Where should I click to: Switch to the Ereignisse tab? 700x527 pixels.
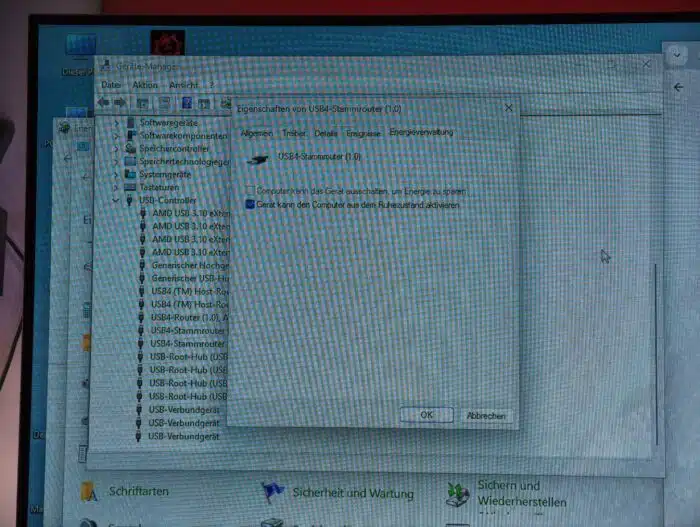pyautogui.click(x=363, y=133)
